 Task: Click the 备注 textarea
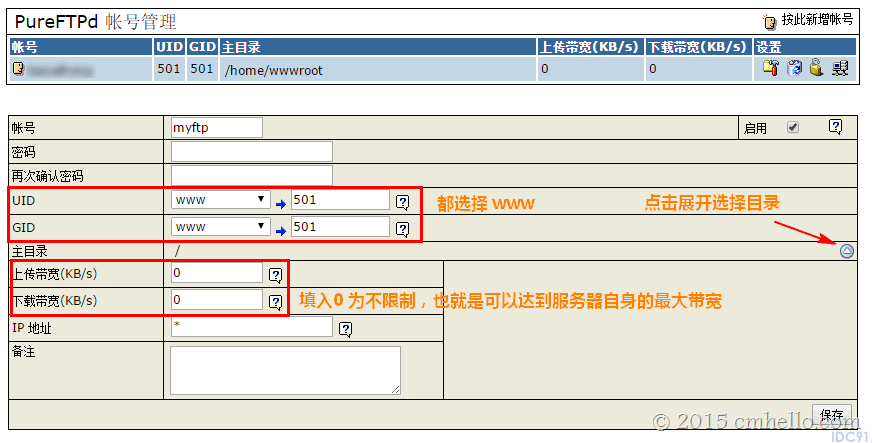click(x=285, y=370)
